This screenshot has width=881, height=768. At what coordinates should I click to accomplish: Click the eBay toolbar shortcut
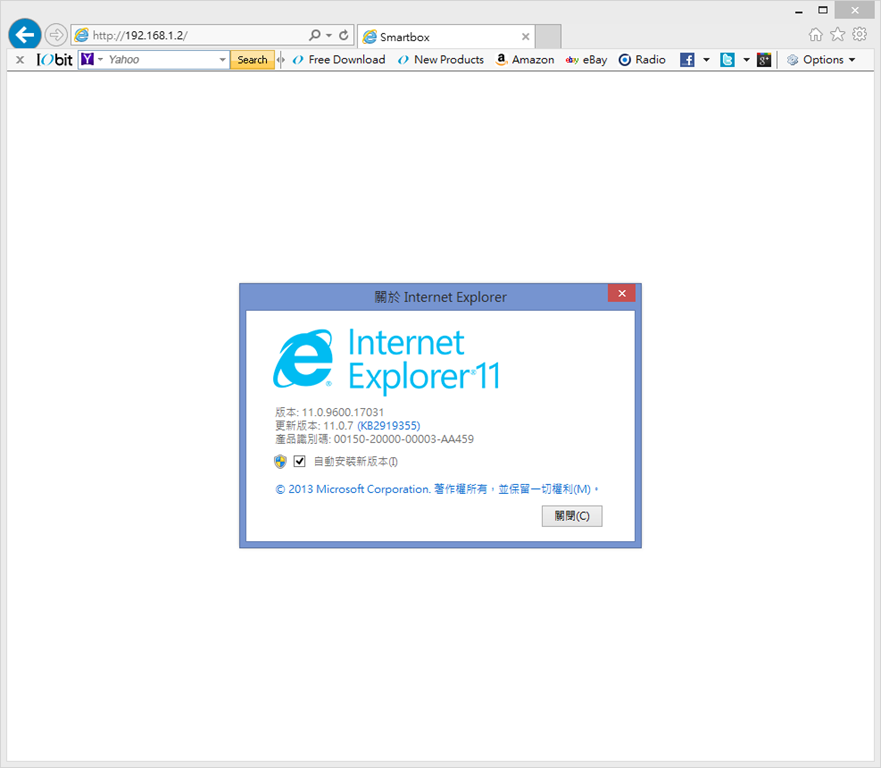[586, 60]
